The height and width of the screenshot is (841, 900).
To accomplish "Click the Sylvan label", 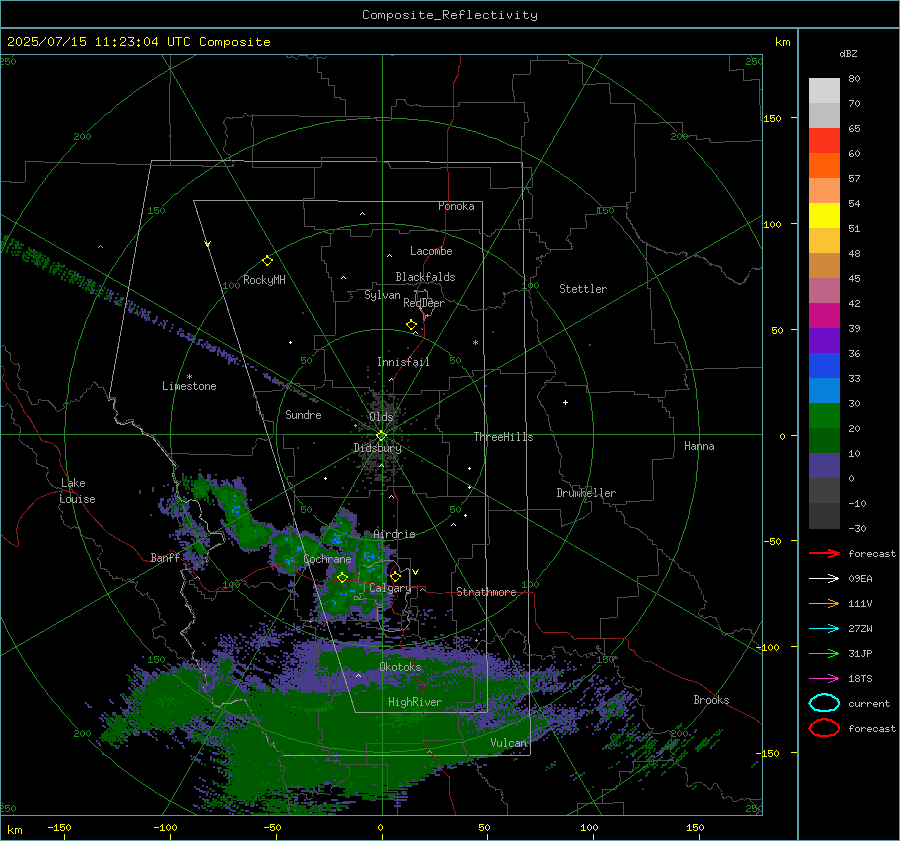I will point(382,295).
